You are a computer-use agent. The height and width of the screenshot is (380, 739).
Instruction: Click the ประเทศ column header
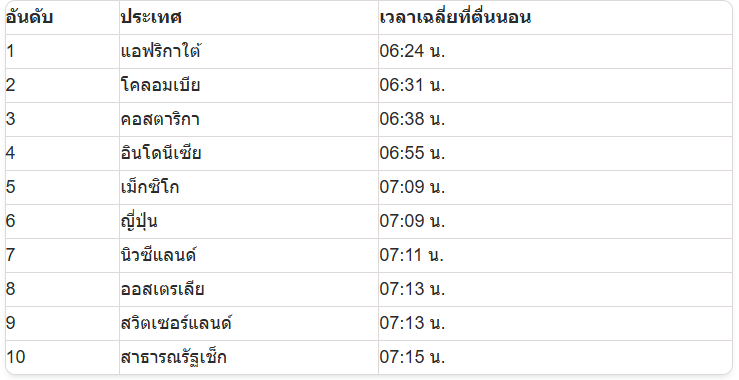coord(249,17)
